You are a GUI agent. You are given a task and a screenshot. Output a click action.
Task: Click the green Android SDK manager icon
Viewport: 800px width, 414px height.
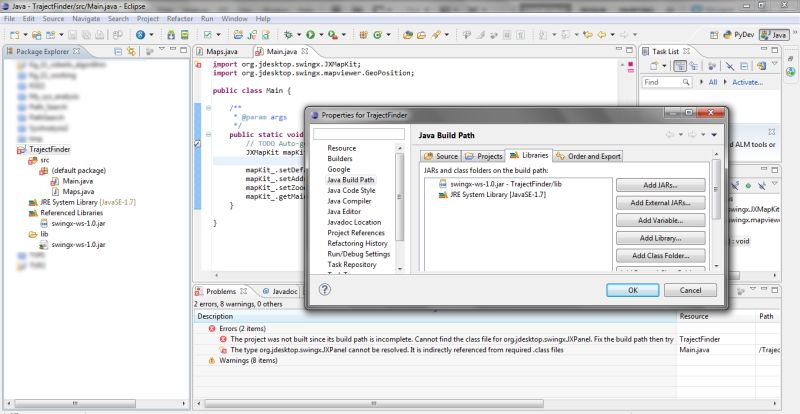(x=171, y=35)
